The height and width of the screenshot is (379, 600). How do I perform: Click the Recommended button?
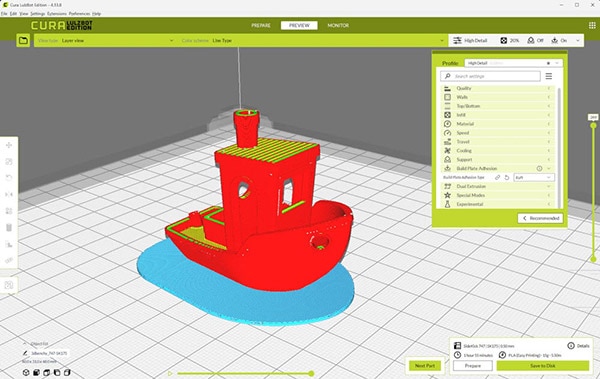click(x=540, y=218)
